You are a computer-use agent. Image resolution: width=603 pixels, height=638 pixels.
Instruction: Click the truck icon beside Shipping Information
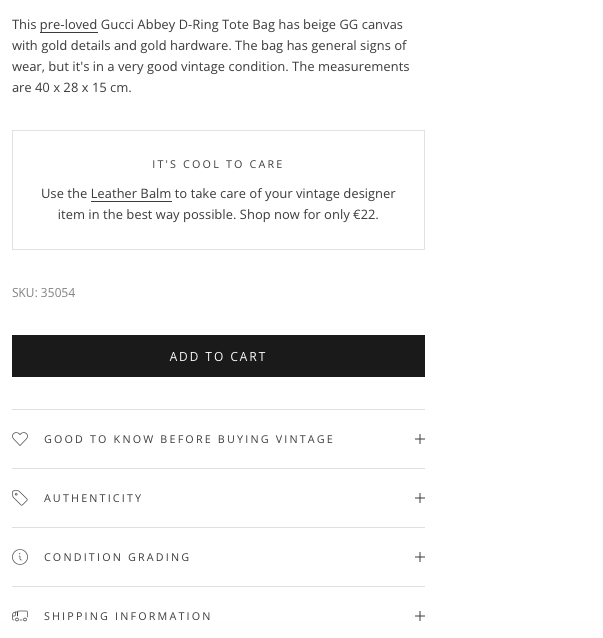(x=20, y=616)
